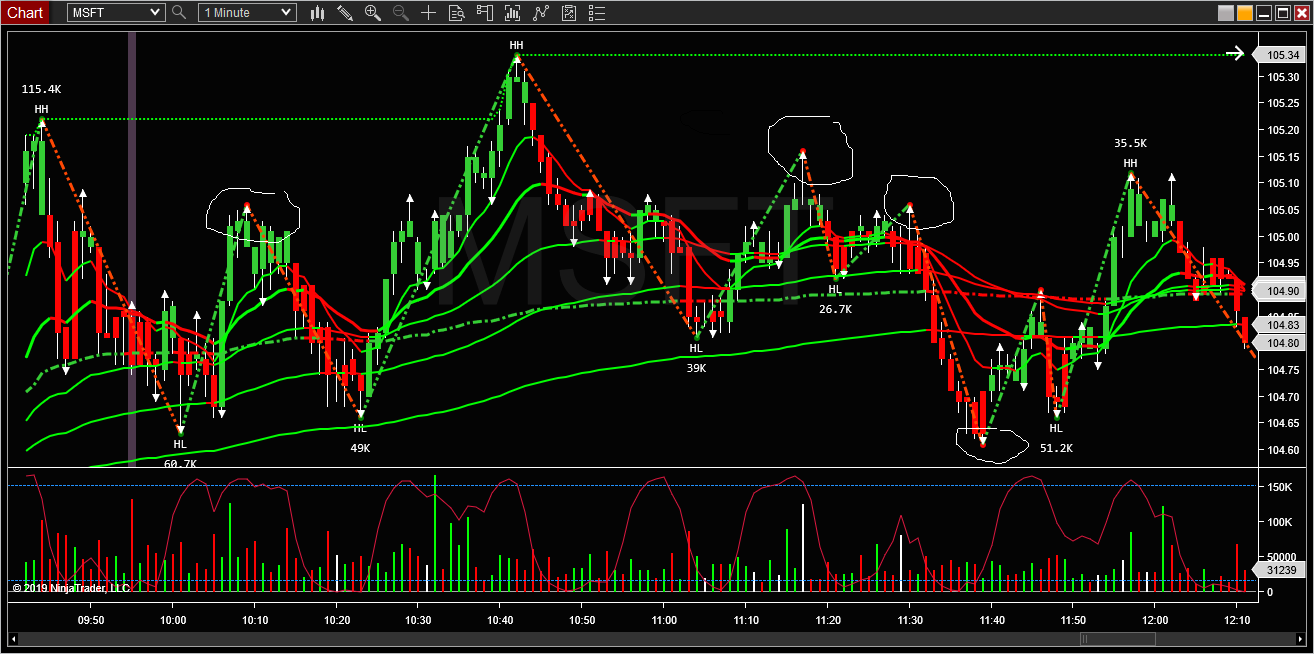Click the 12:00 time axis label
The width and height of the screenshot is (1314, 654).
point(1155,620)
